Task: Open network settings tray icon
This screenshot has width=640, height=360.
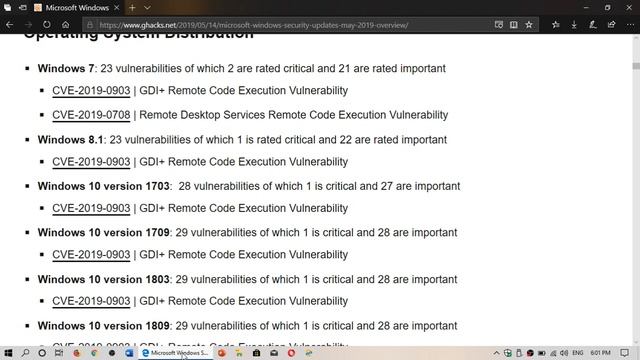Action: point(553,353)
